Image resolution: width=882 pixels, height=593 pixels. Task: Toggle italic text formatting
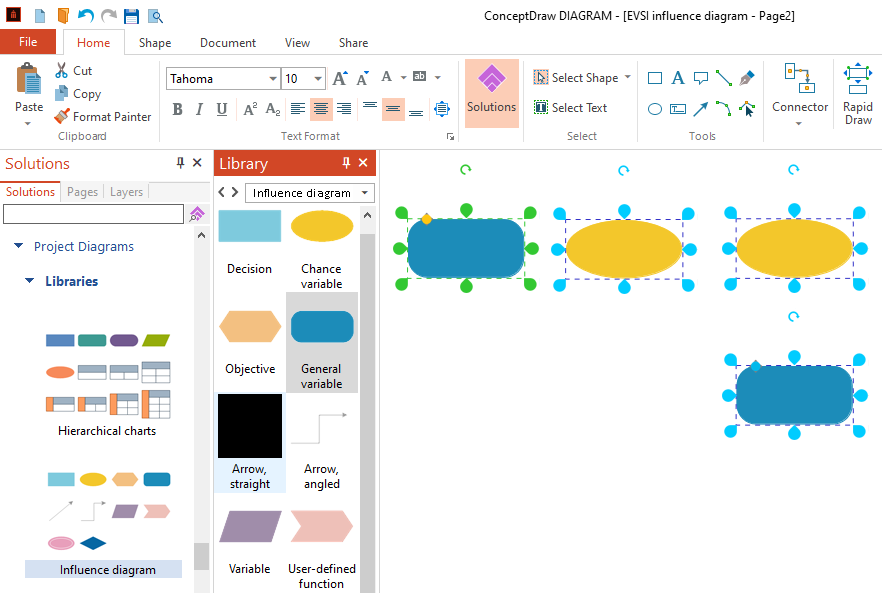(199, 109)
